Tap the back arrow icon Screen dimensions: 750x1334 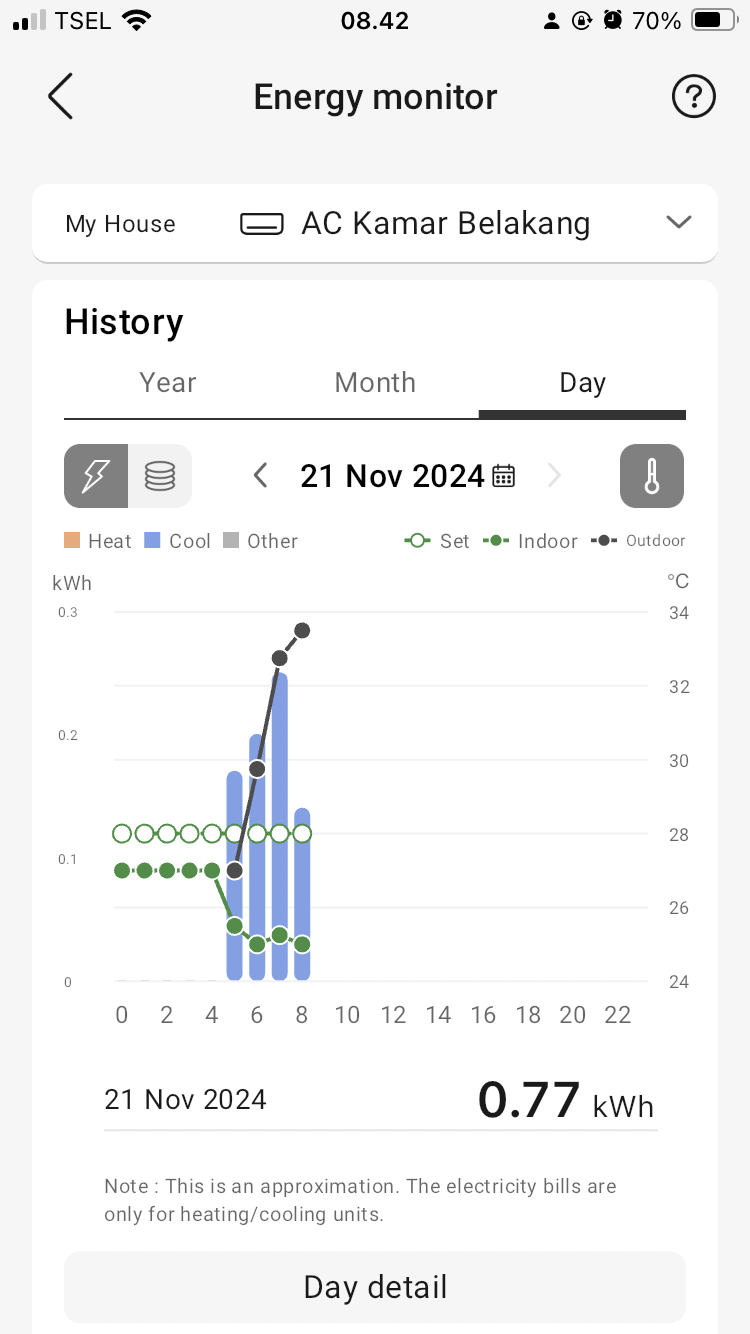pyautogui.click(x=61, y=97)
